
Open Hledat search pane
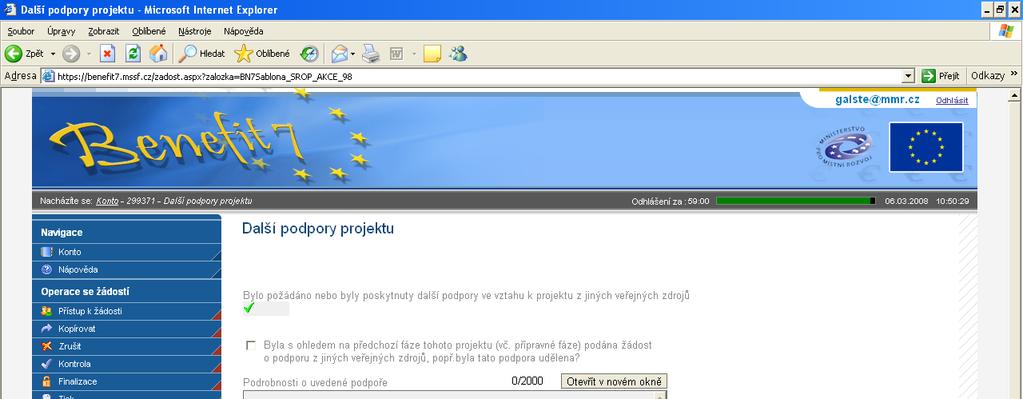tap(202, 53)
